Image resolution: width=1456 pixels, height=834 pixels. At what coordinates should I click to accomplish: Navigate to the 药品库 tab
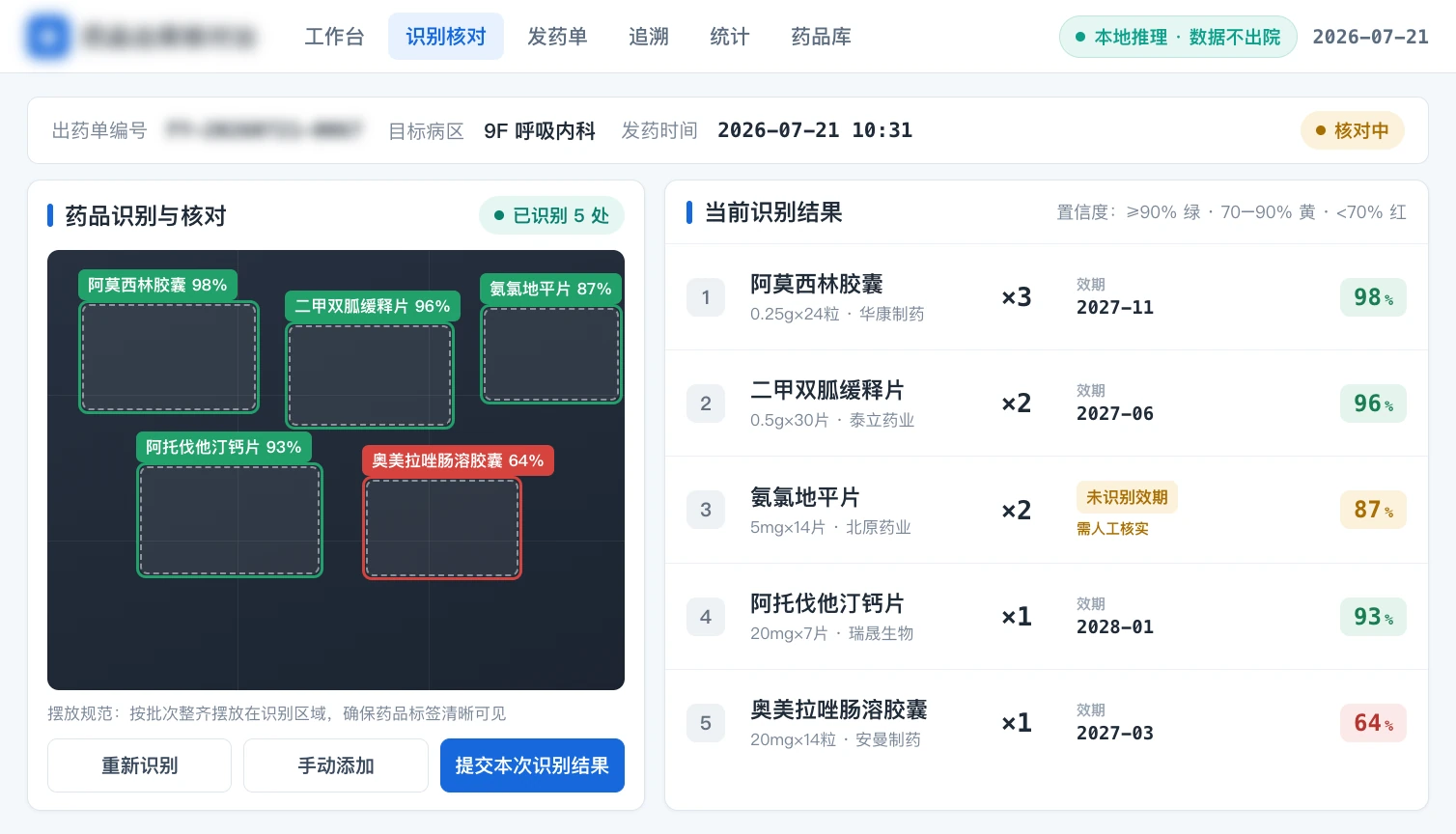822,37
